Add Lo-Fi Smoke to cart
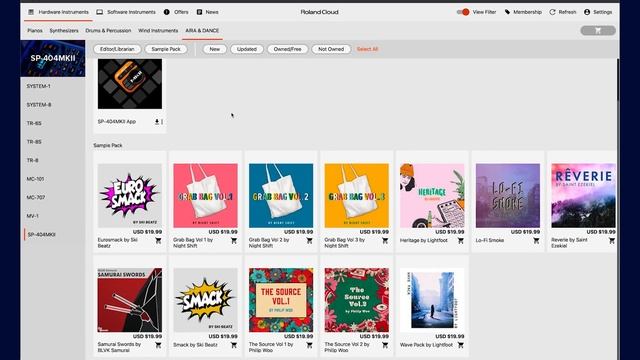The image size is (640, 360). point(536,241)
